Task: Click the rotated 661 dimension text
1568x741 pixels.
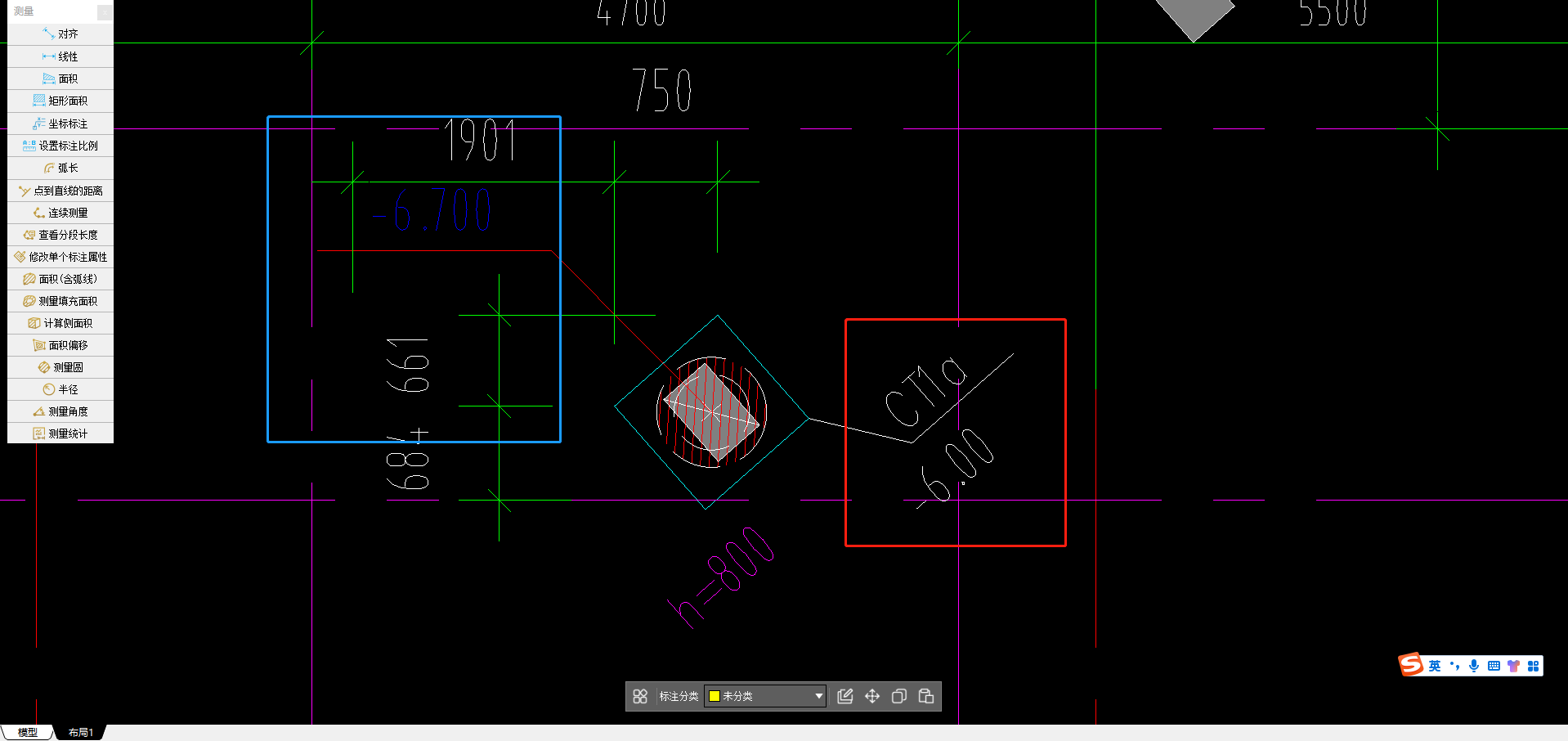Action: 408,365
